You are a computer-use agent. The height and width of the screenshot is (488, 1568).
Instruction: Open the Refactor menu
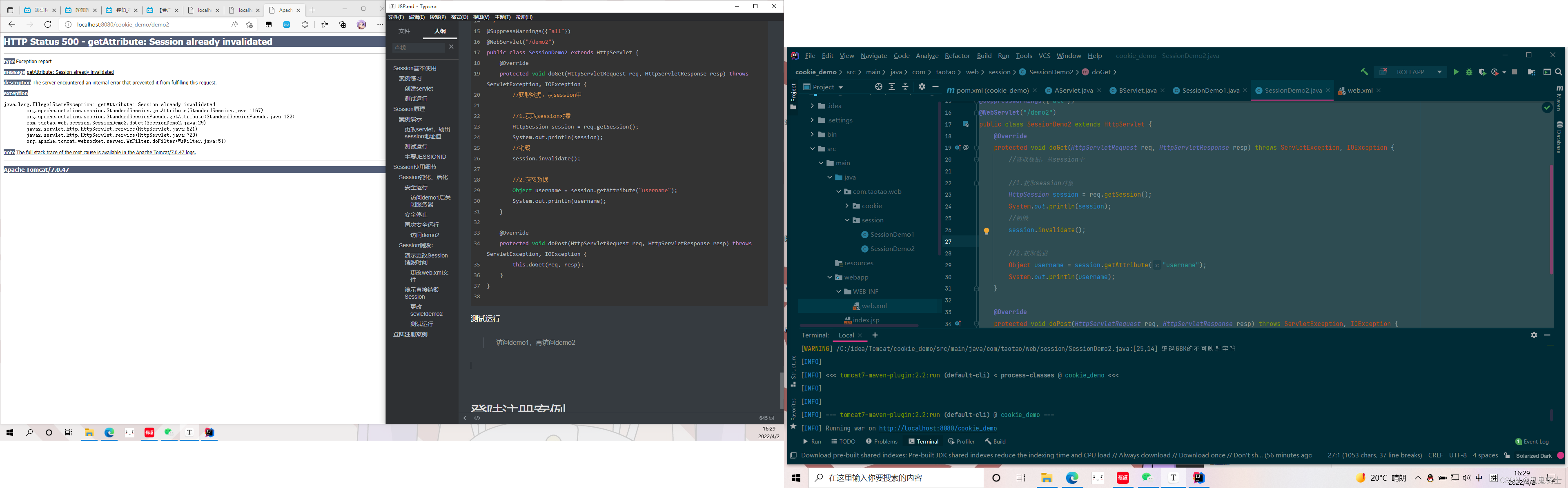click(957, 55)
